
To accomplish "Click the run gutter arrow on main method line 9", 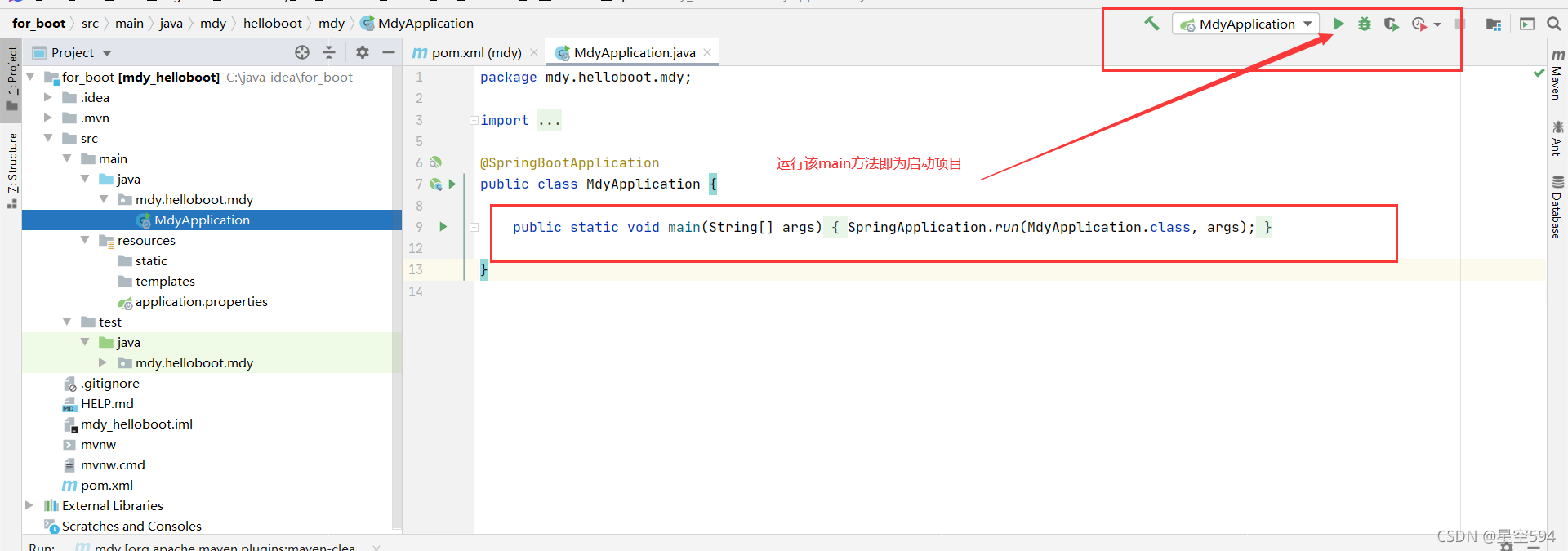I will (443, 226).
